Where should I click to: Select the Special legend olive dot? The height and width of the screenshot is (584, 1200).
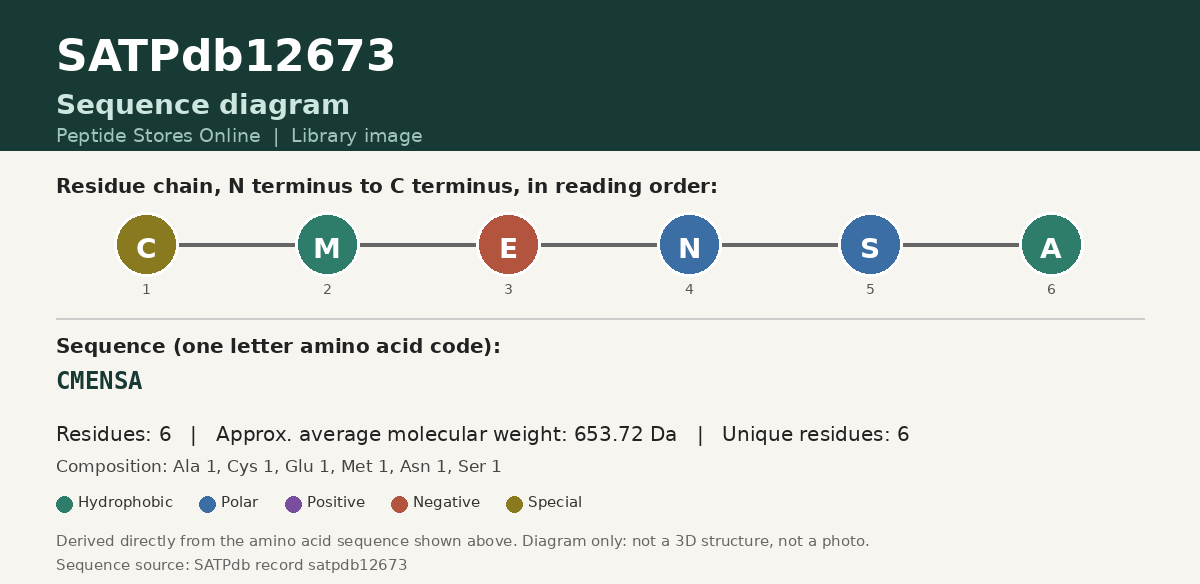pos(515,504)
